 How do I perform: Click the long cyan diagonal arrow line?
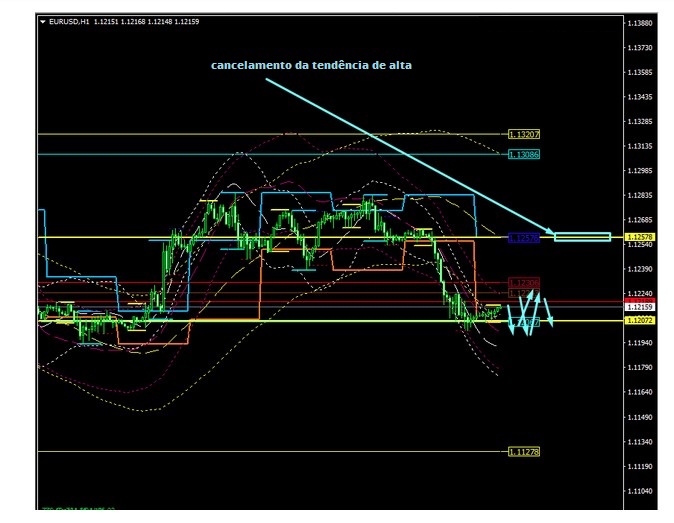tap(400, 152)
